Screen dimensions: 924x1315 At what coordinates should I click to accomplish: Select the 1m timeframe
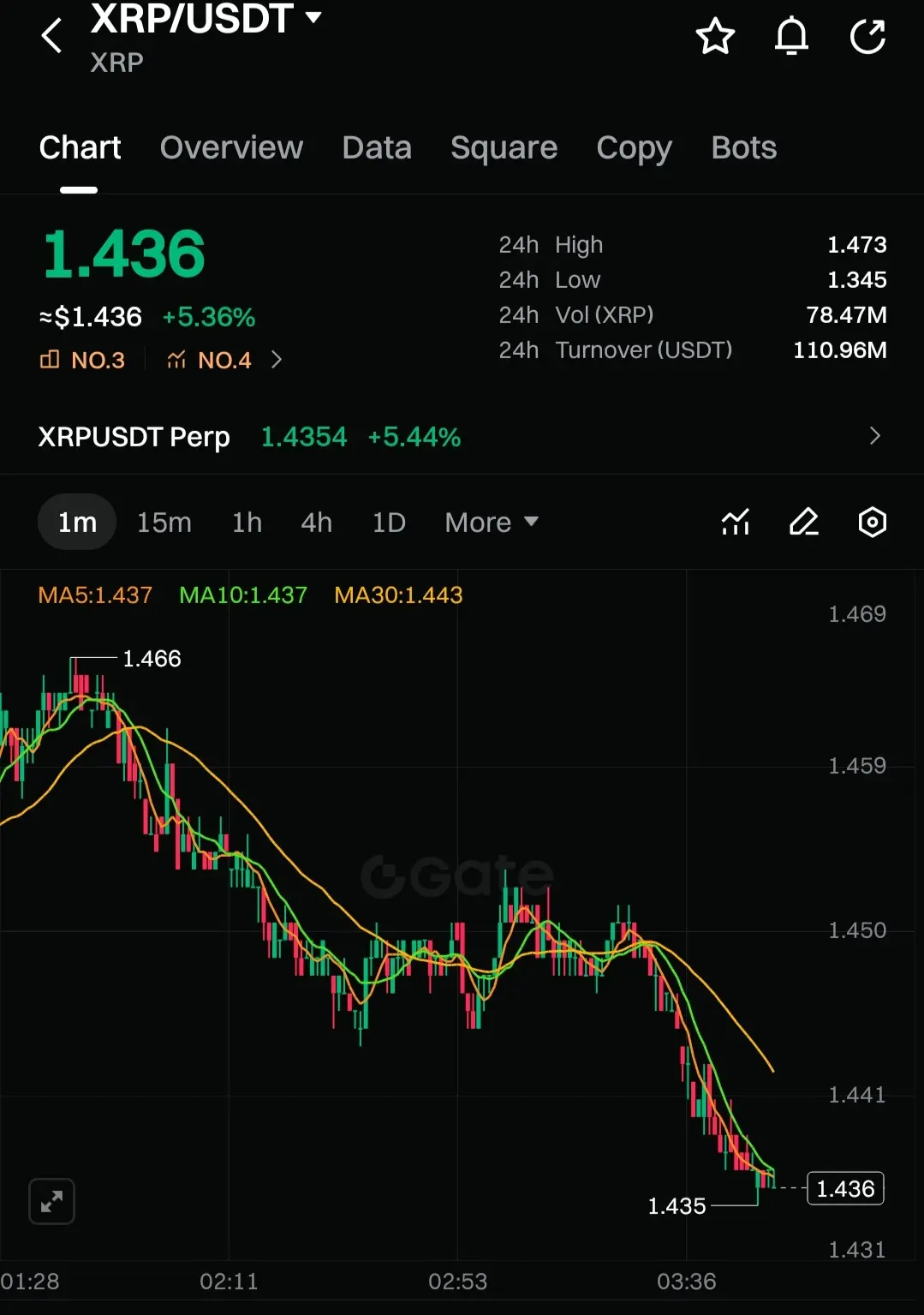[77, 522]
